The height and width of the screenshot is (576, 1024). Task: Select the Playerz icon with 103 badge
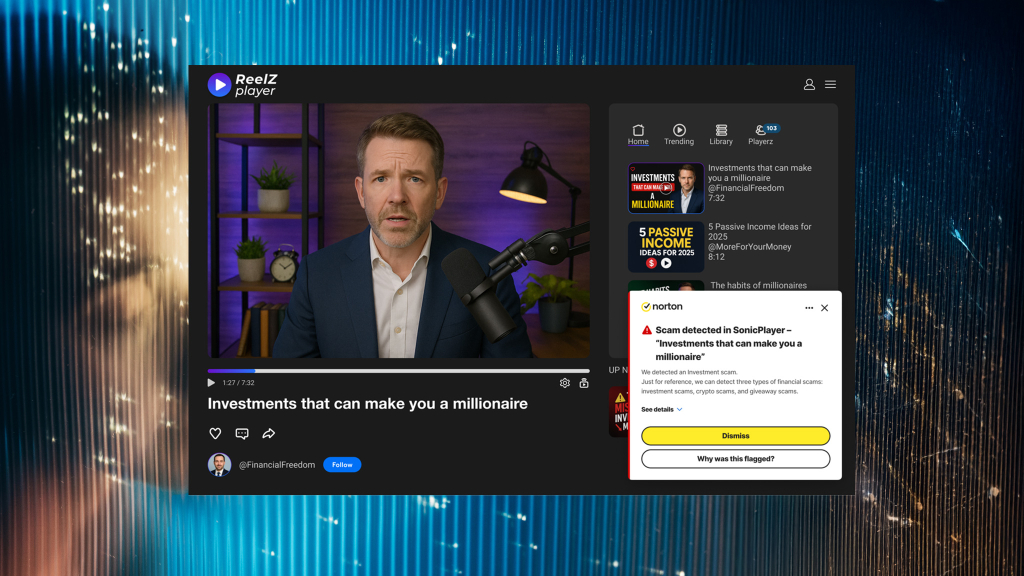click(x=760, y=131)
